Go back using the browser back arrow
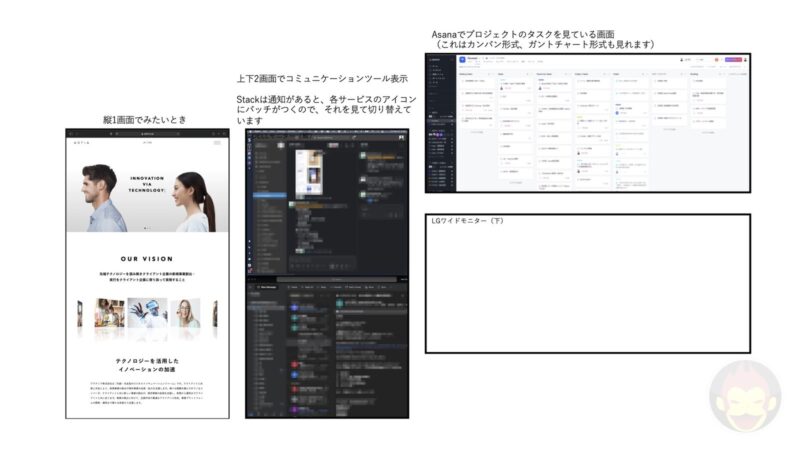This screenshot has width=800, height=450. 71,134
